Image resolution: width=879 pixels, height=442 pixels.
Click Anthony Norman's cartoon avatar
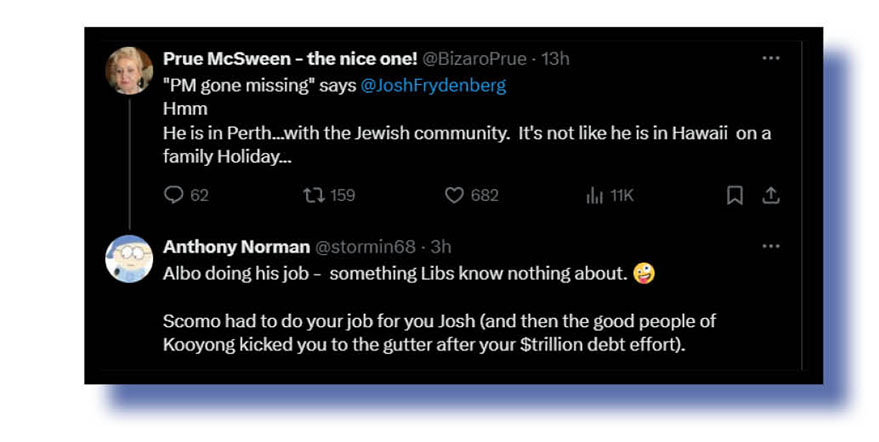click(x=129, y=259)
